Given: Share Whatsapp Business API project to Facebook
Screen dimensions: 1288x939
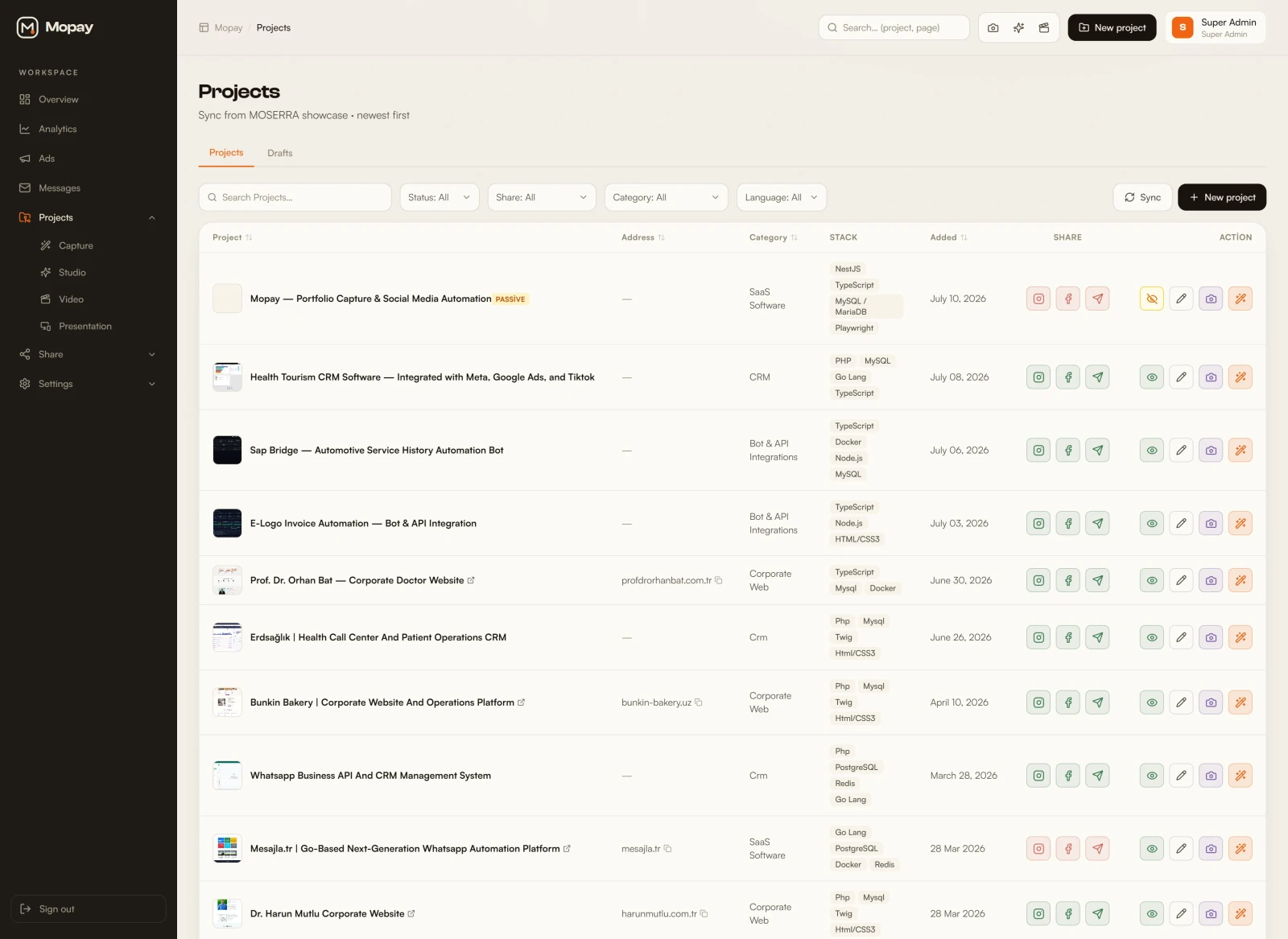Looking at the screenshot, I should pos(1068,776).
